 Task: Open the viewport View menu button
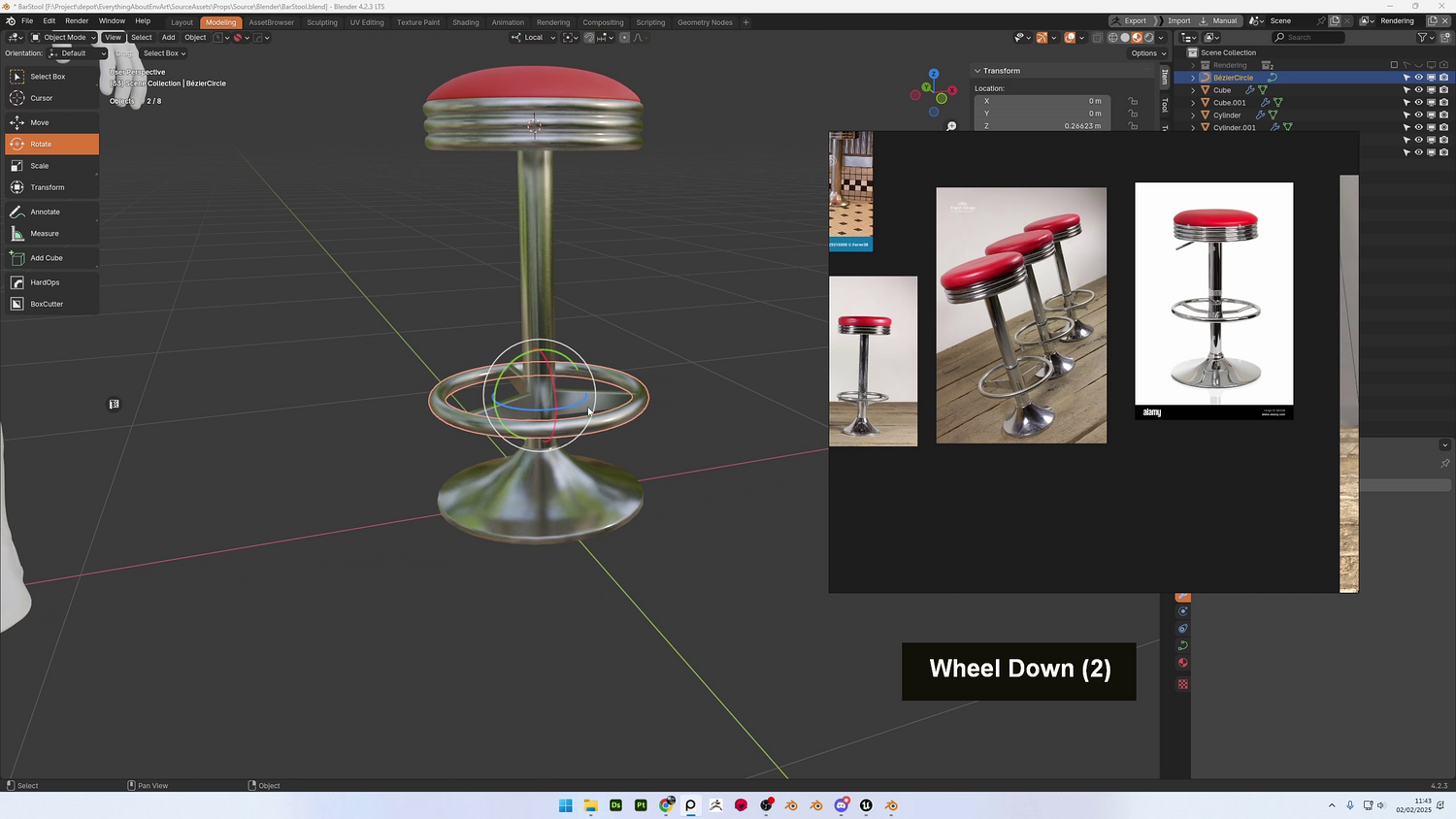click(x=114, y=38)
